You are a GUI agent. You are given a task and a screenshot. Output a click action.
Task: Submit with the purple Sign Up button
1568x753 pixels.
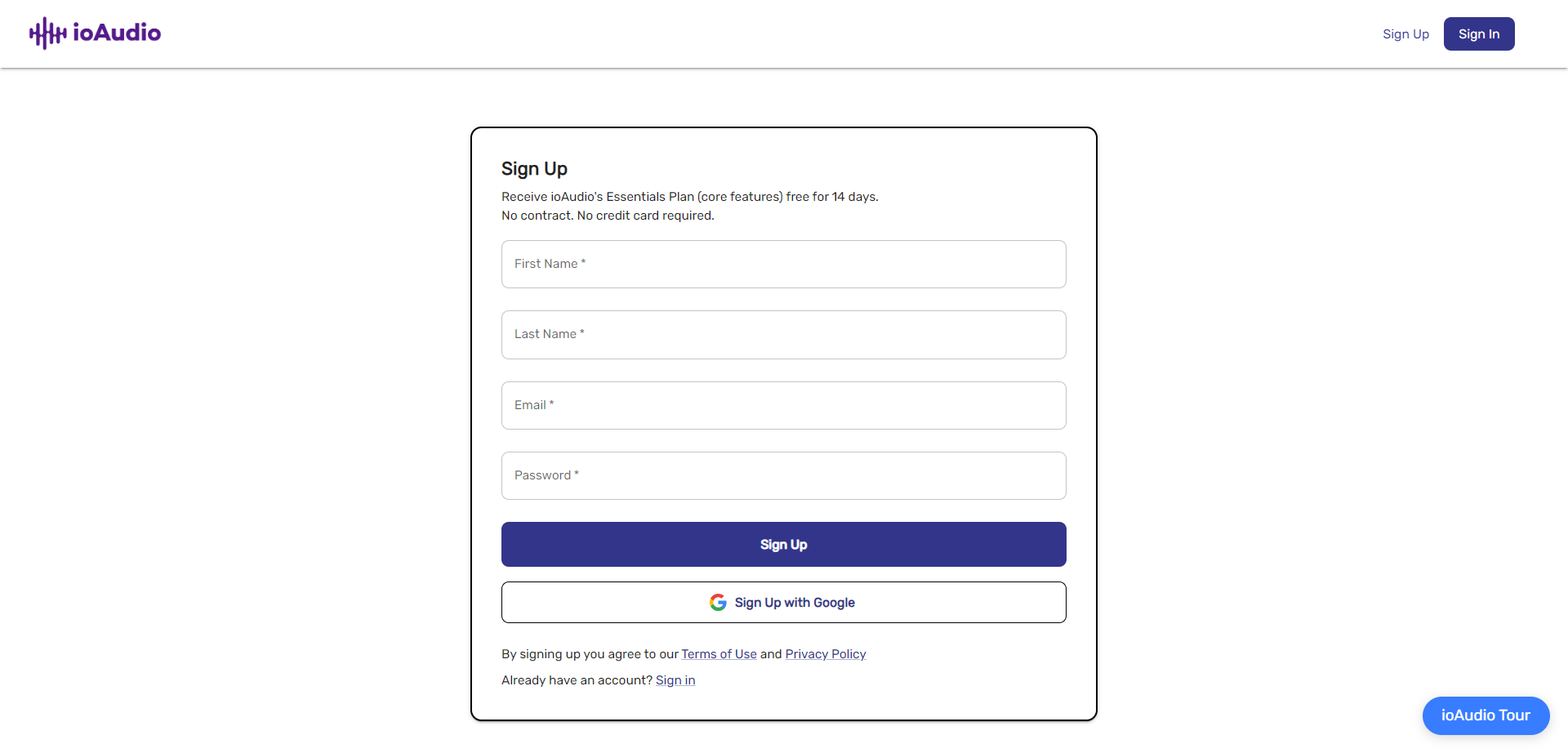click(x=783, y=545)
